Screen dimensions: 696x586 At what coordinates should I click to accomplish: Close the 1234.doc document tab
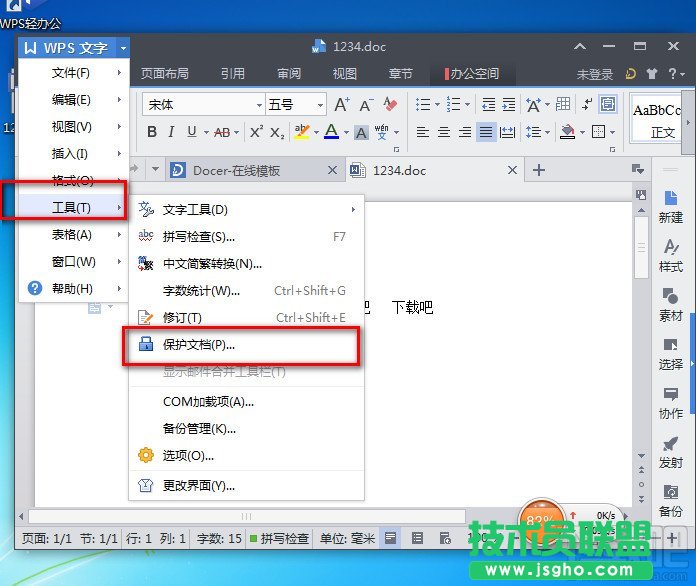(512, 170)
